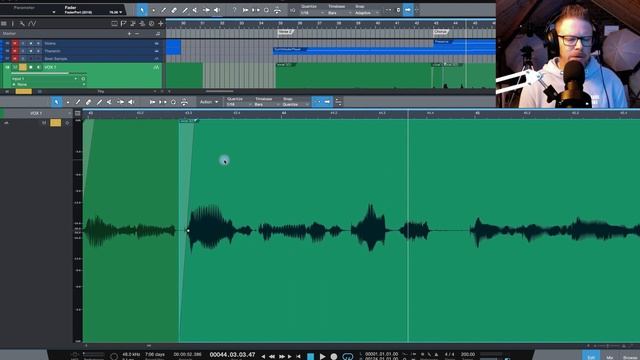Select the Listen tool in the audio editor toolbar
The image size is (640, 360).
pos(131,102)
